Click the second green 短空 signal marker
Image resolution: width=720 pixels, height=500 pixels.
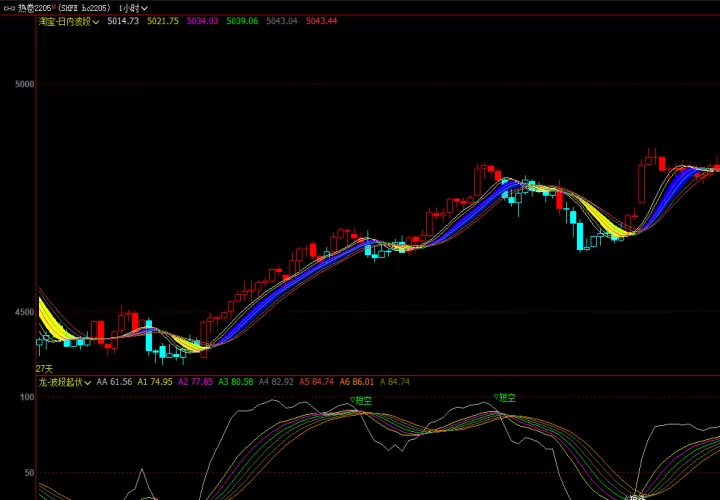tap(505, 398)
